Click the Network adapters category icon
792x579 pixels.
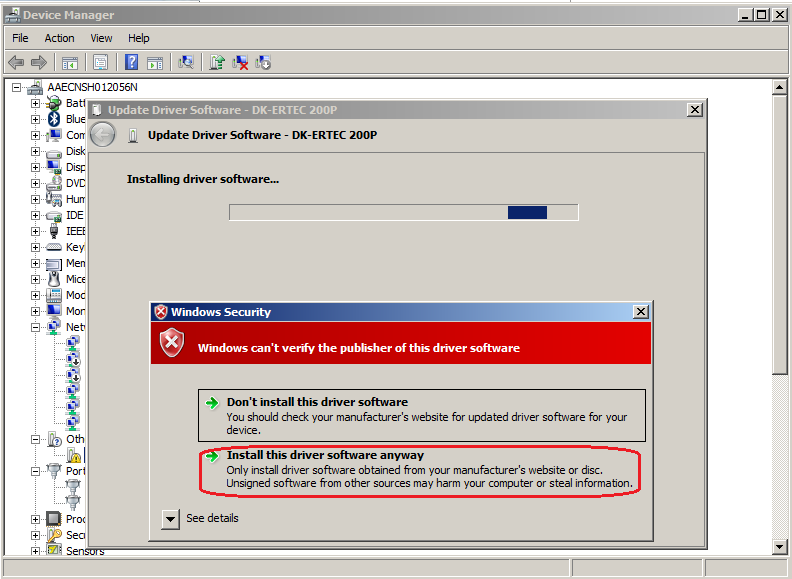coord(54,327)
